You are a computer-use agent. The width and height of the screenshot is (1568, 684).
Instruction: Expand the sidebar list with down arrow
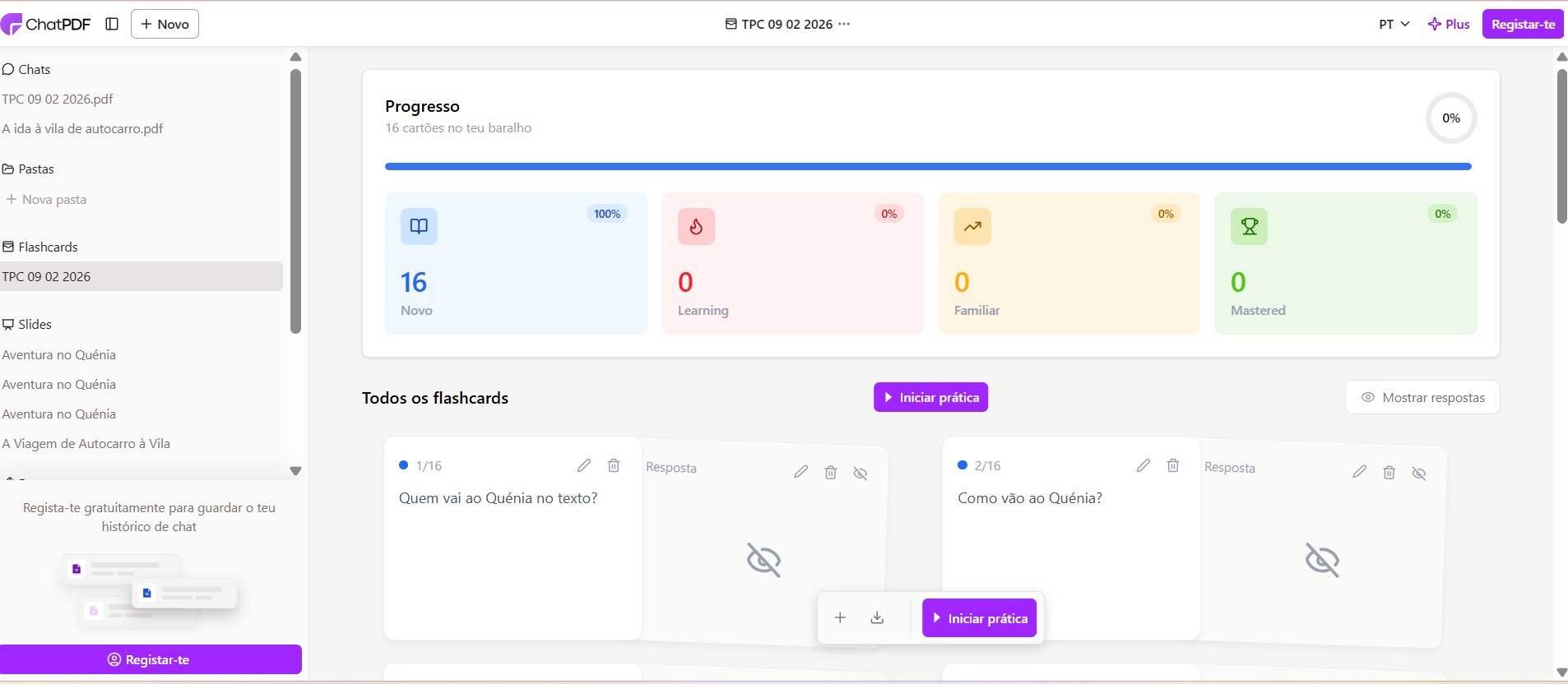click(x=296, y=471)
